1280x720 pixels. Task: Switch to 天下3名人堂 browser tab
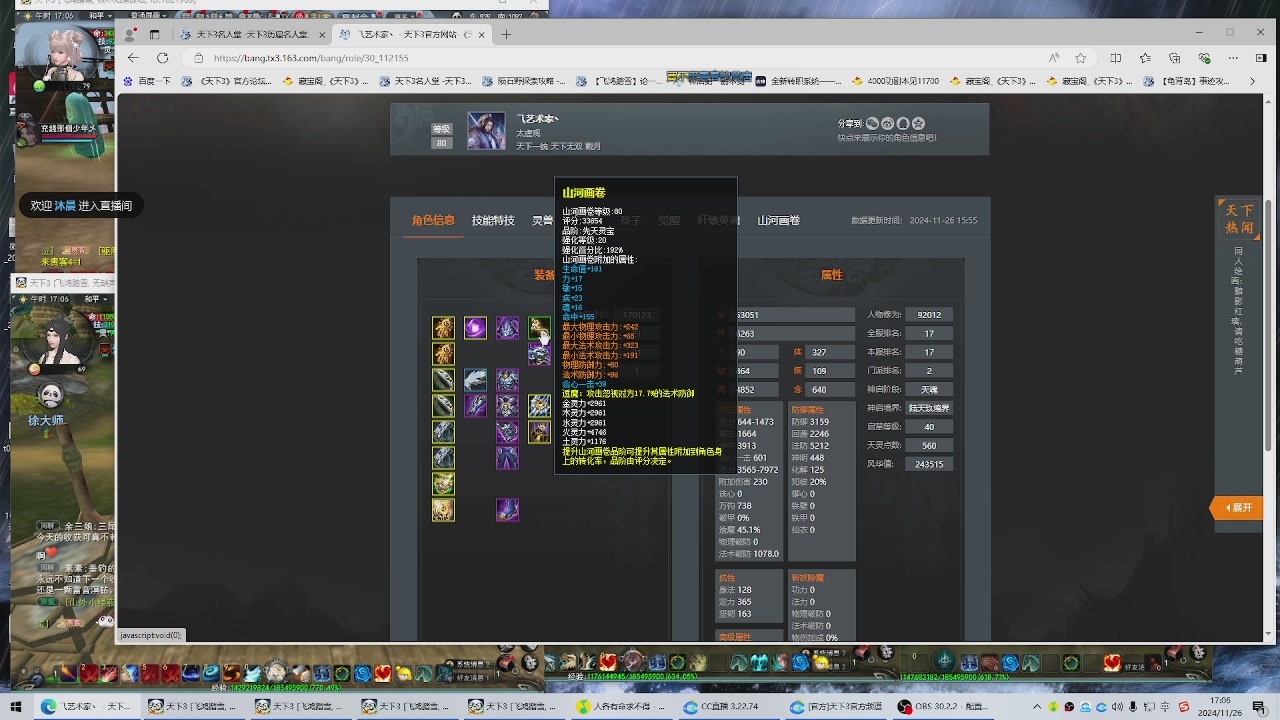click(x=254, y=34)
